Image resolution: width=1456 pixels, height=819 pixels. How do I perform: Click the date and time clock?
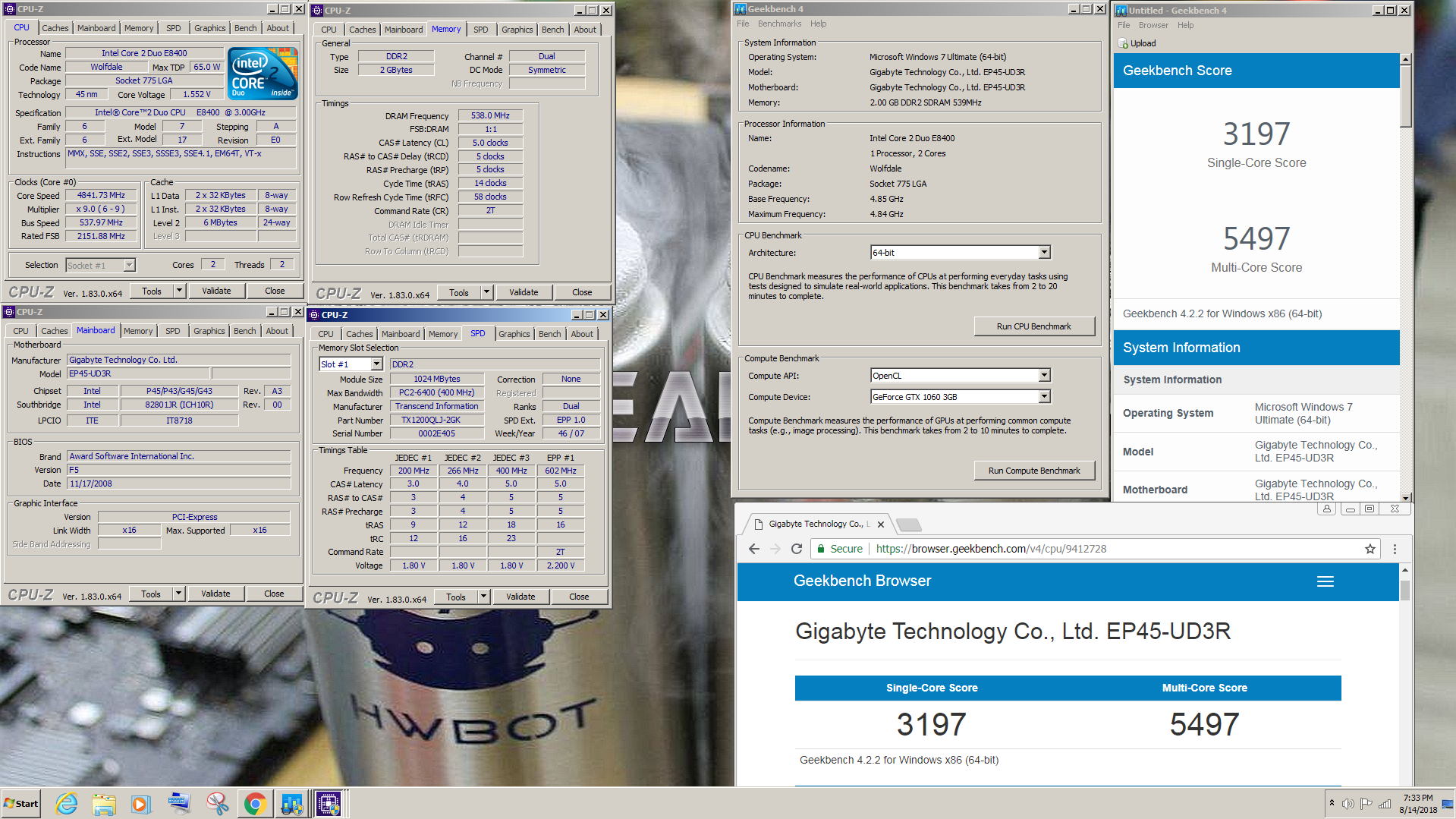pyautogui.click(x=1417, y=804)
